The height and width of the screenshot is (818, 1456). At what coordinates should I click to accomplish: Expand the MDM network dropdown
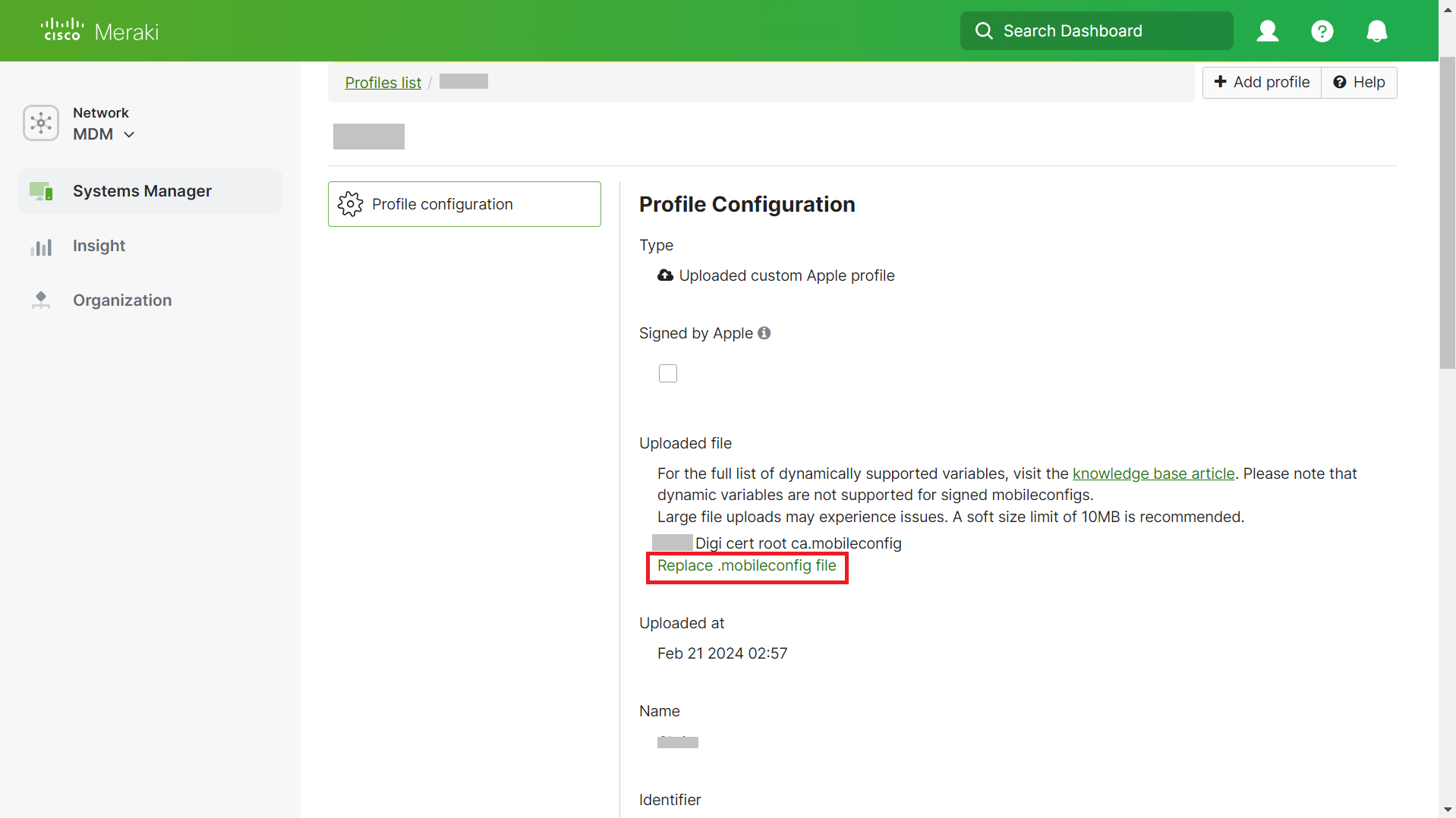click(x=104, y=134)
